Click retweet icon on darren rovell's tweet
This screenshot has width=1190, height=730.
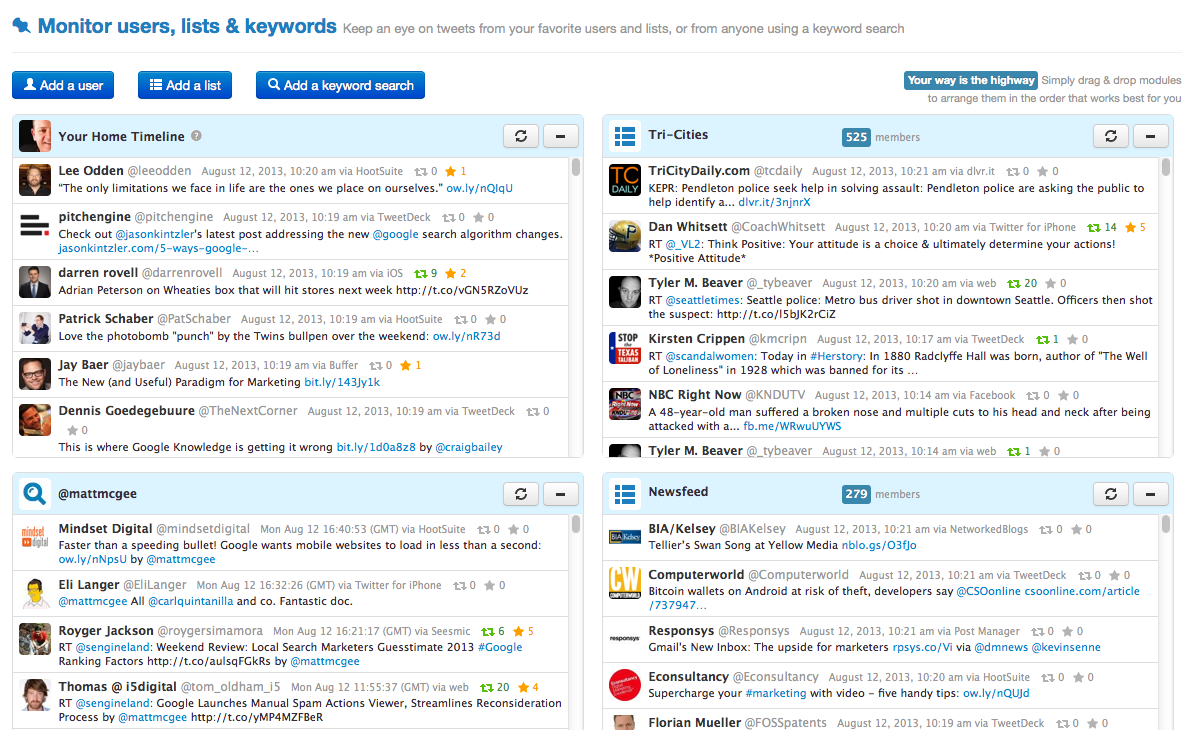pyautogui.click(x=420, y=273)
